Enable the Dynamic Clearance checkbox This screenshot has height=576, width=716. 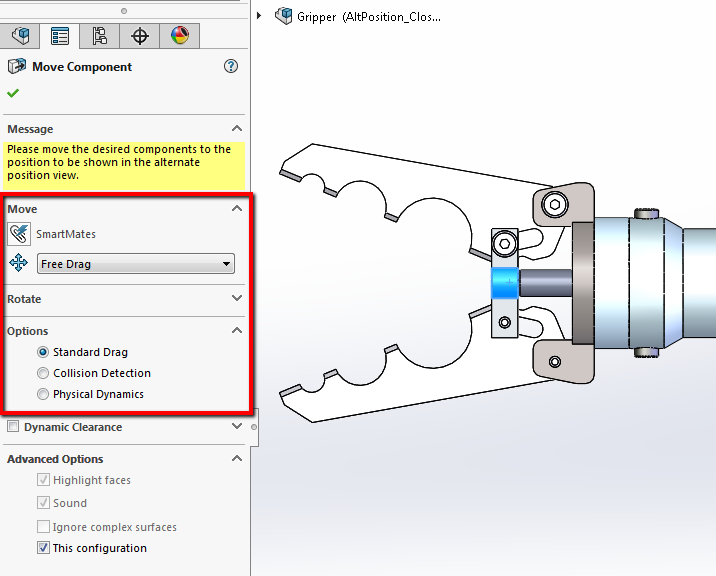pyautogui.click(x=13, y=427)
